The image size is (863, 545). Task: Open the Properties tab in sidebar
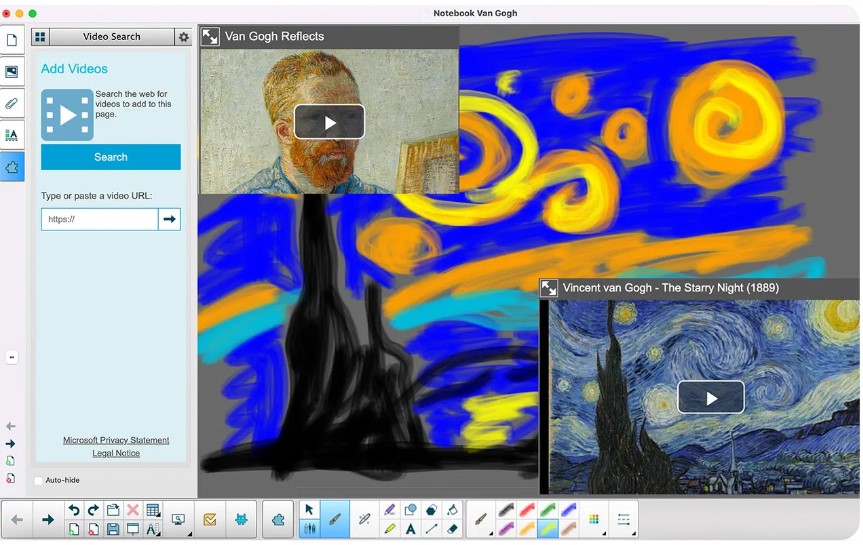(x=12, y=135)
